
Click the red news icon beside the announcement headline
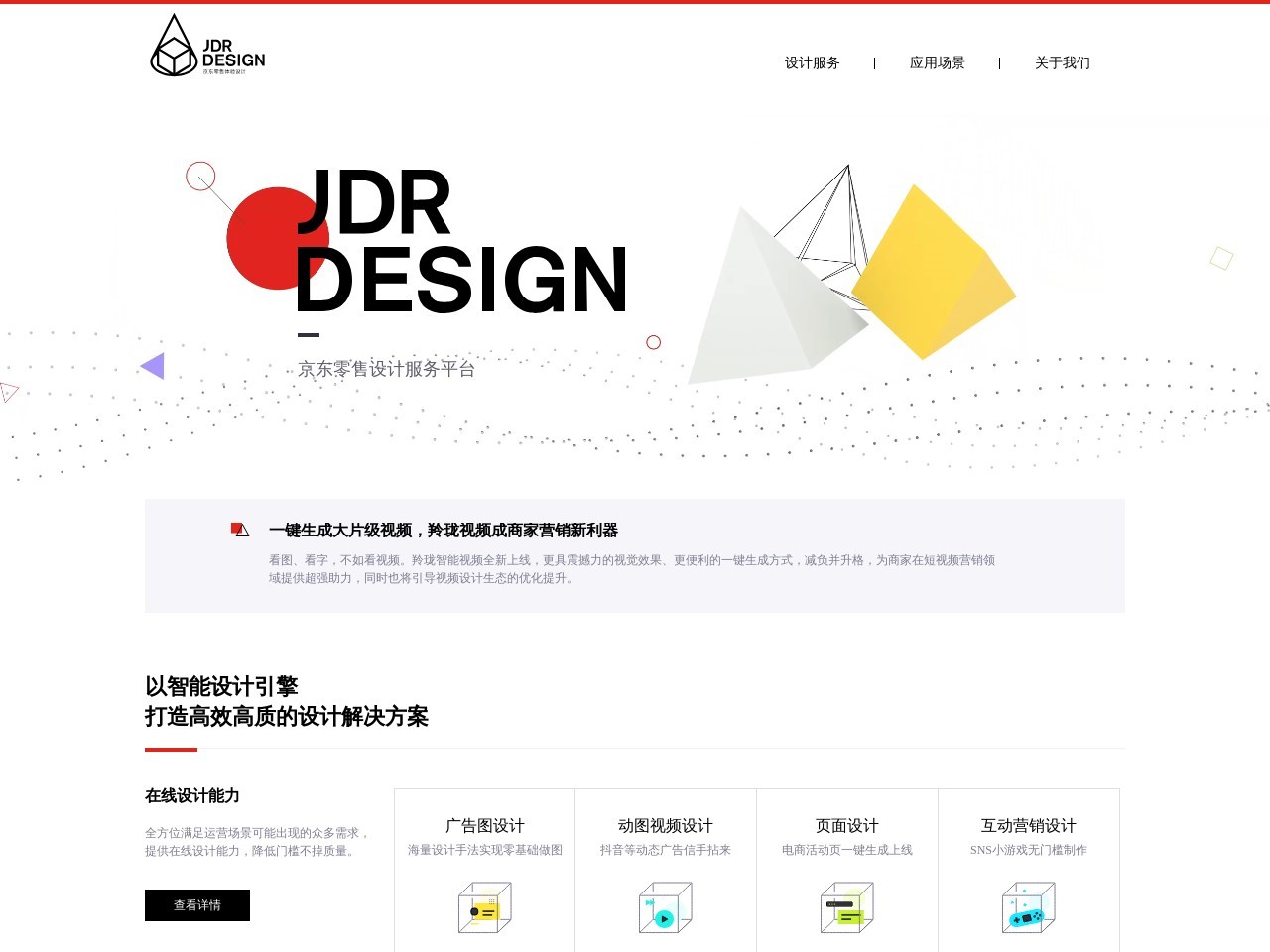[239, 530]
